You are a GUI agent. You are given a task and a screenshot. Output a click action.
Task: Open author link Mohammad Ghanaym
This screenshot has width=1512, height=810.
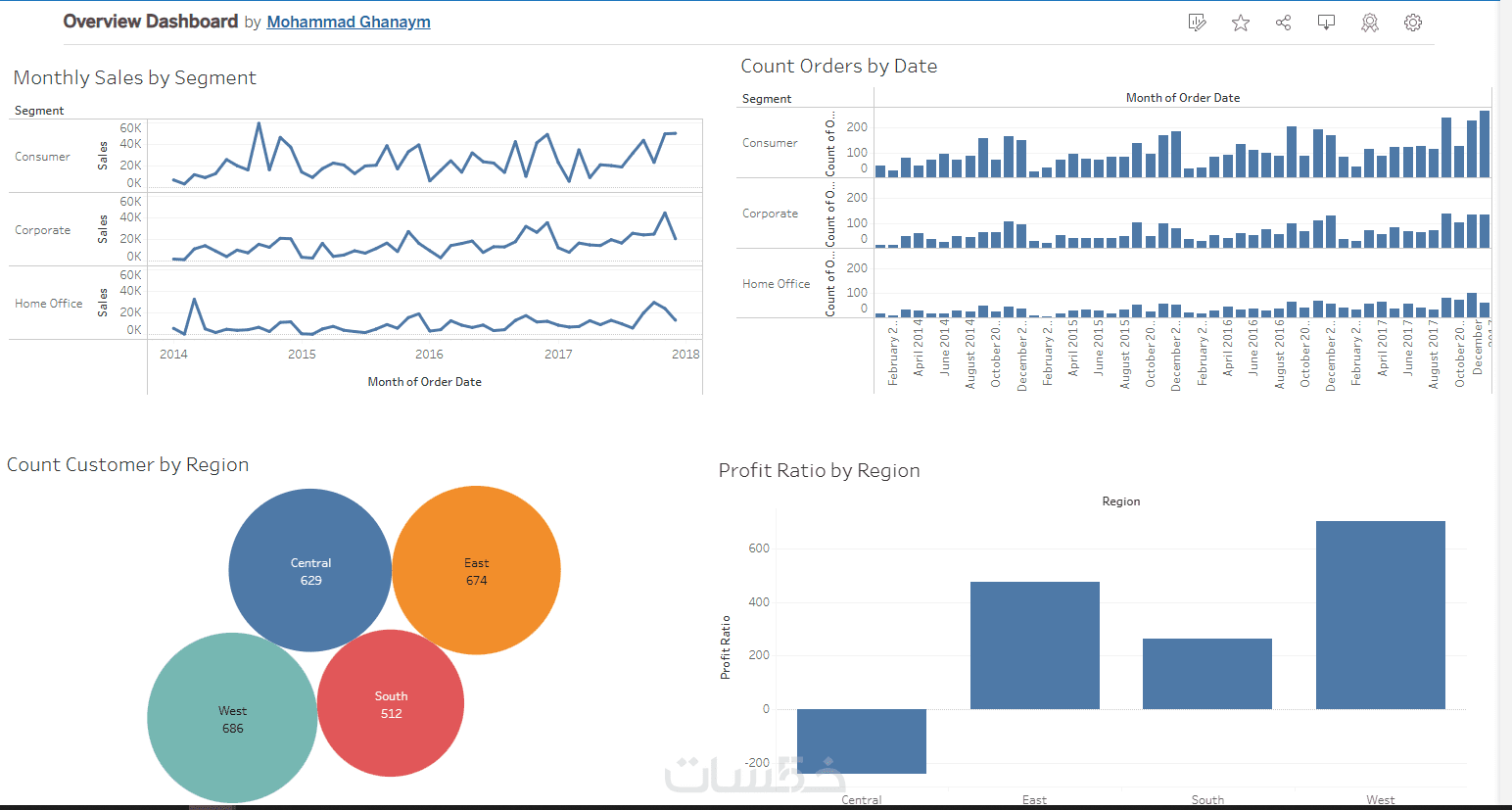(349, 22)
